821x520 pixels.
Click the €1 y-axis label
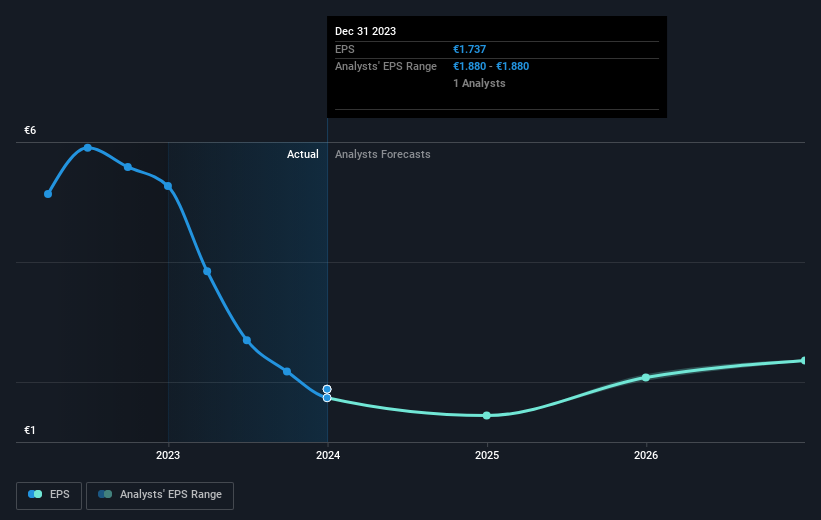point(30,430)
